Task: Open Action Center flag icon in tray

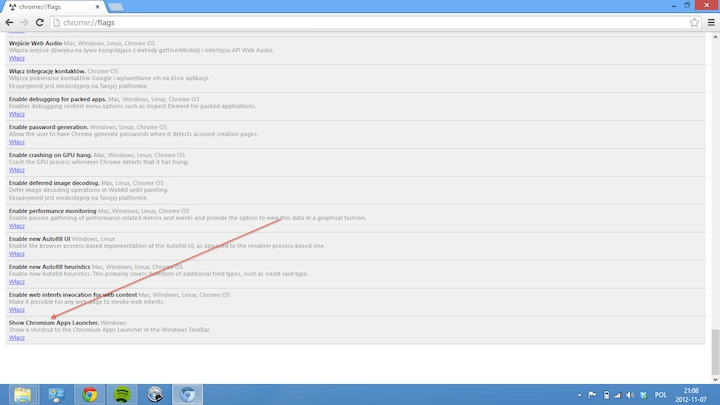Action: (x=592, y=395)
